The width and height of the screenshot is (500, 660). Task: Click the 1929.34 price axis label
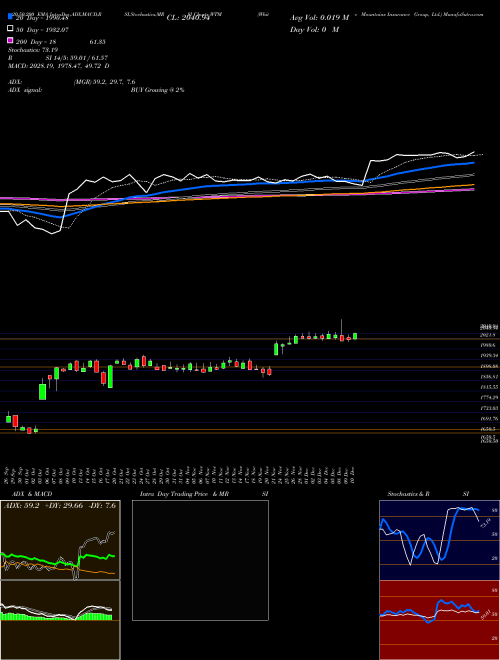click(490, 356)
